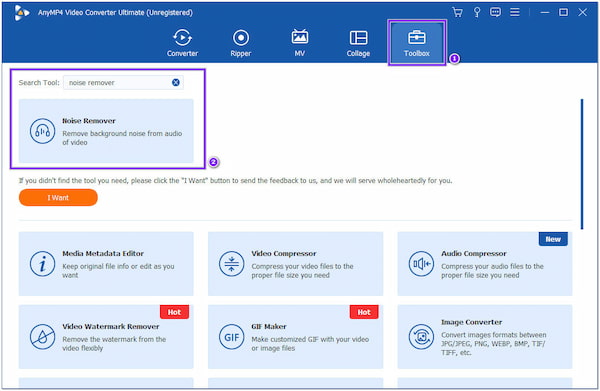600x391 pixels.
Task: Click the key register icon
Action: click(x=477, y=12)
